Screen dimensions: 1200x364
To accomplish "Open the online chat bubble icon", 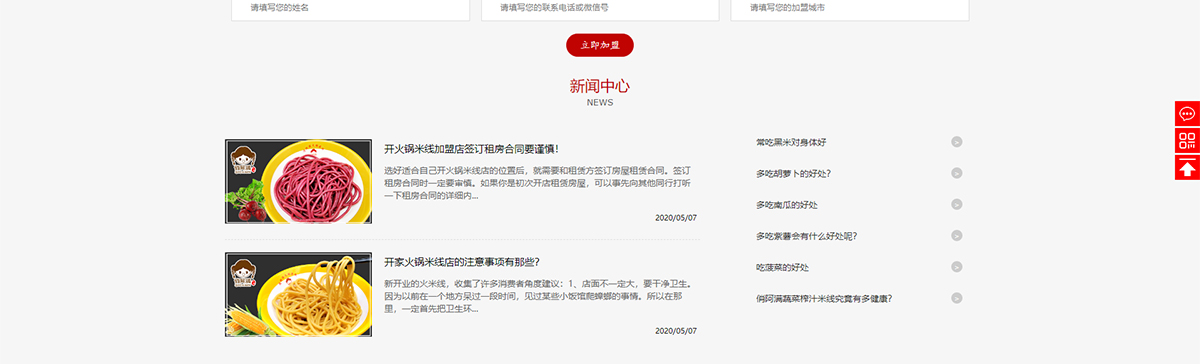I will tap(1187, 113).
